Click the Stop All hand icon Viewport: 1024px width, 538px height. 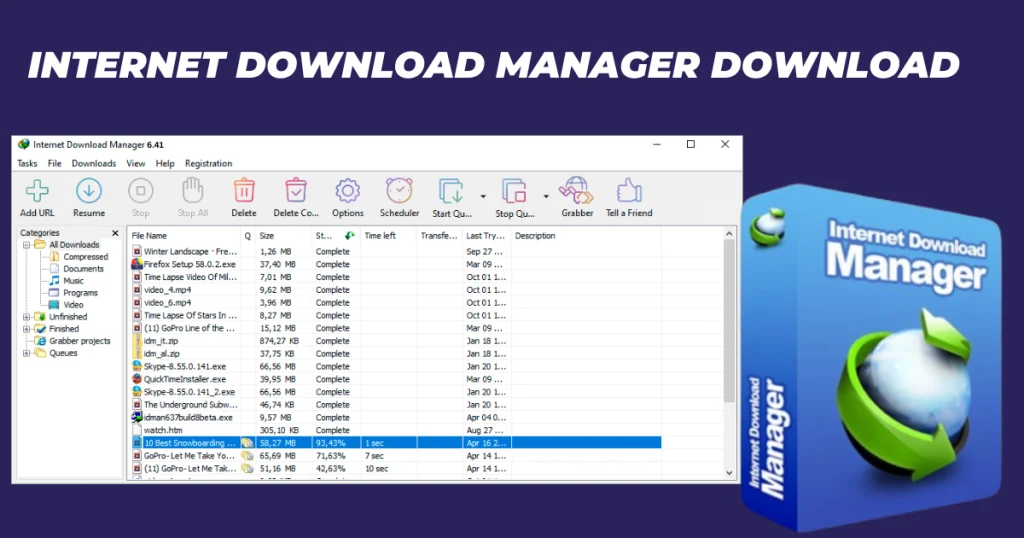[x=193, y=191]
